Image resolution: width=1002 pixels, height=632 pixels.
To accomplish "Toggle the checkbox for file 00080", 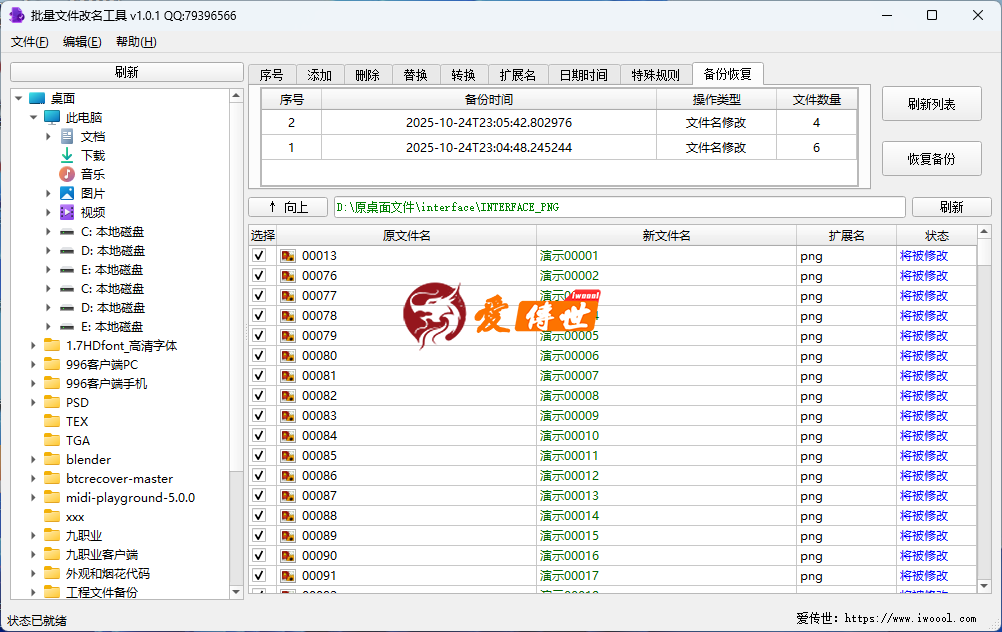I will [259, 356].
